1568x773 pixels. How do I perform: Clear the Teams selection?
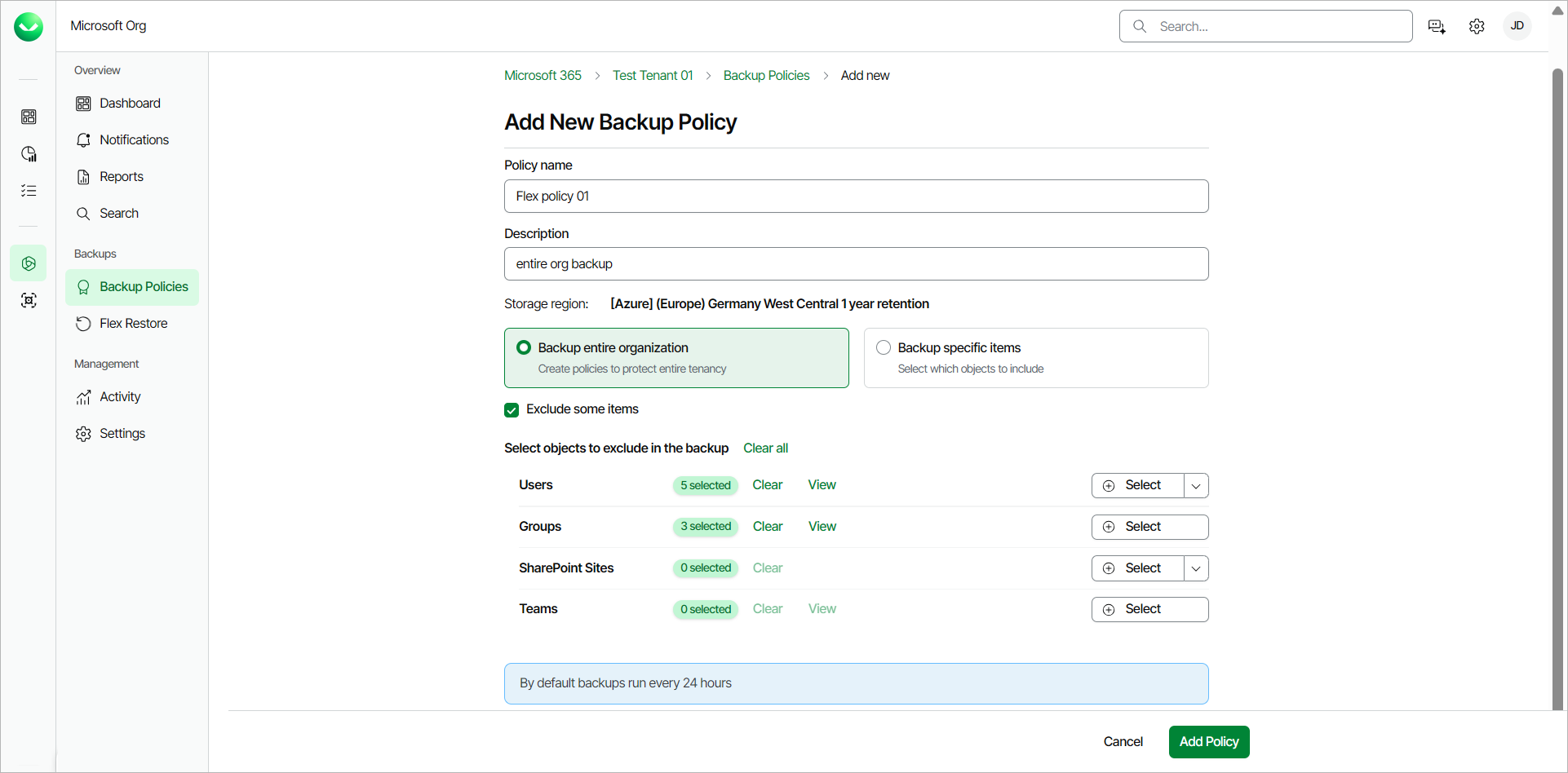click(768, 609)
